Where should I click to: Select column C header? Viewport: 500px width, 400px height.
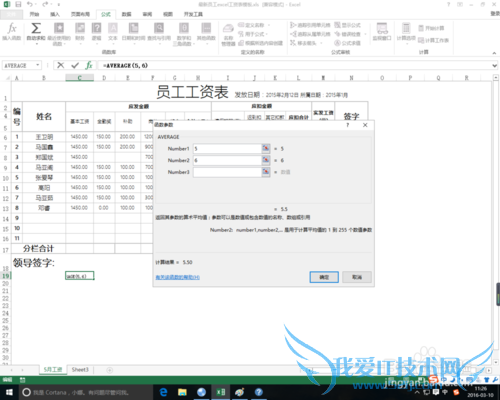[x=79, y=78]
